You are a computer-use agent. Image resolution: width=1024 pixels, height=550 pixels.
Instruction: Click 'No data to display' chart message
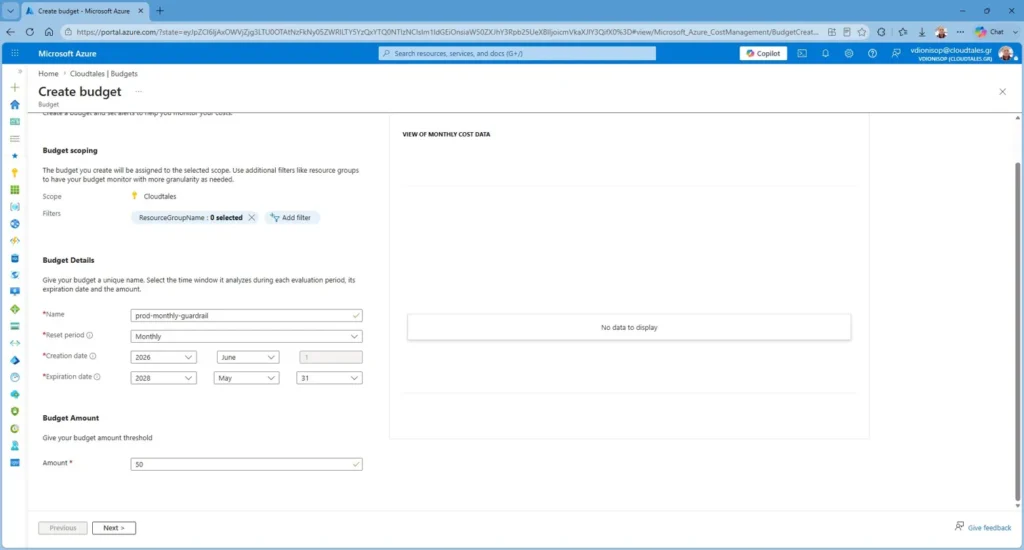pos(629,328)
